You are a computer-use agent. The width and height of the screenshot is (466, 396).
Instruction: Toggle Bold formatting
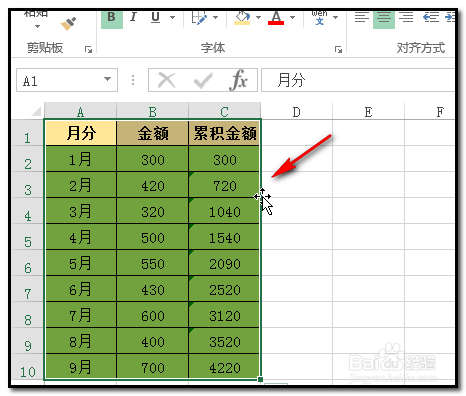[112, 18]
